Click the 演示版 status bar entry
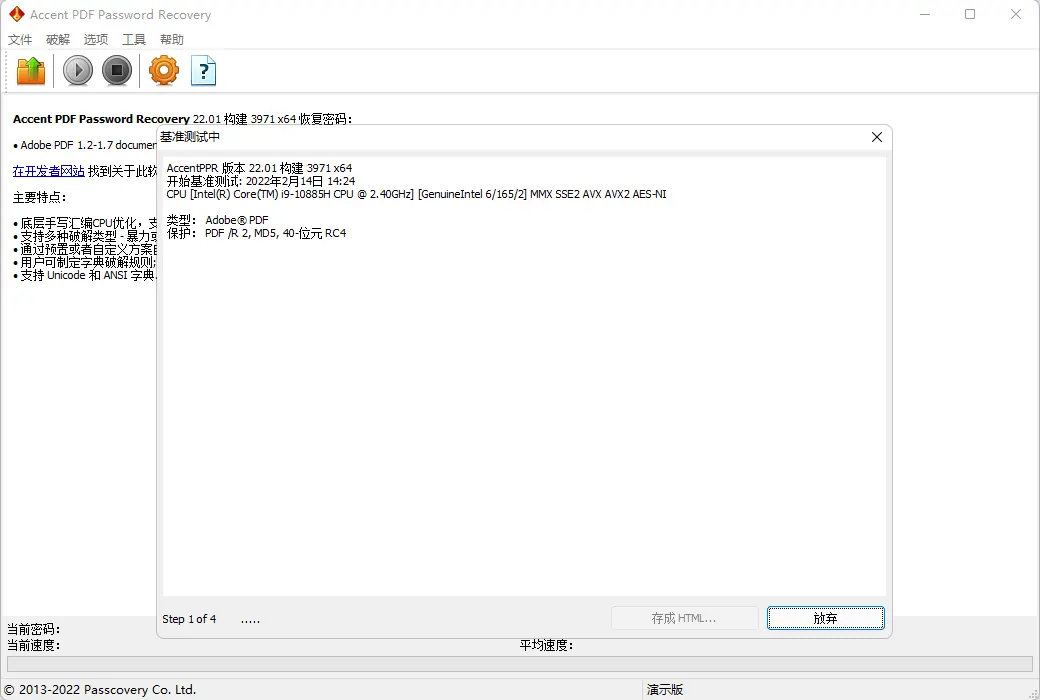The width and height of the screenshot is (1040, 700). (x=665, y=690)
